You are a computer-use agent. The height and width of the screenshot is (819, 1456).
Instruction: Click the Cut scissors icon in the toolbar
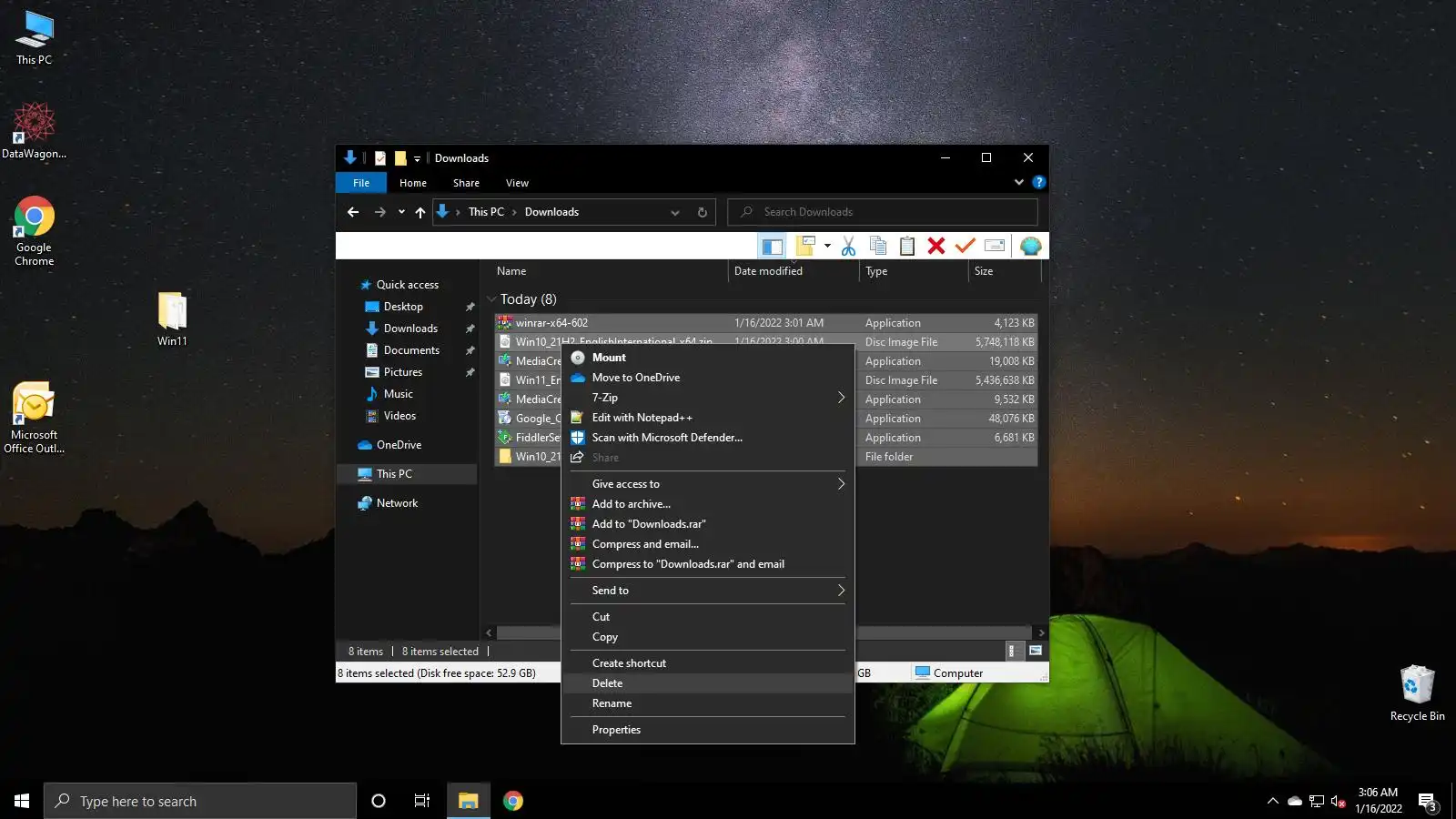(848, 246)
